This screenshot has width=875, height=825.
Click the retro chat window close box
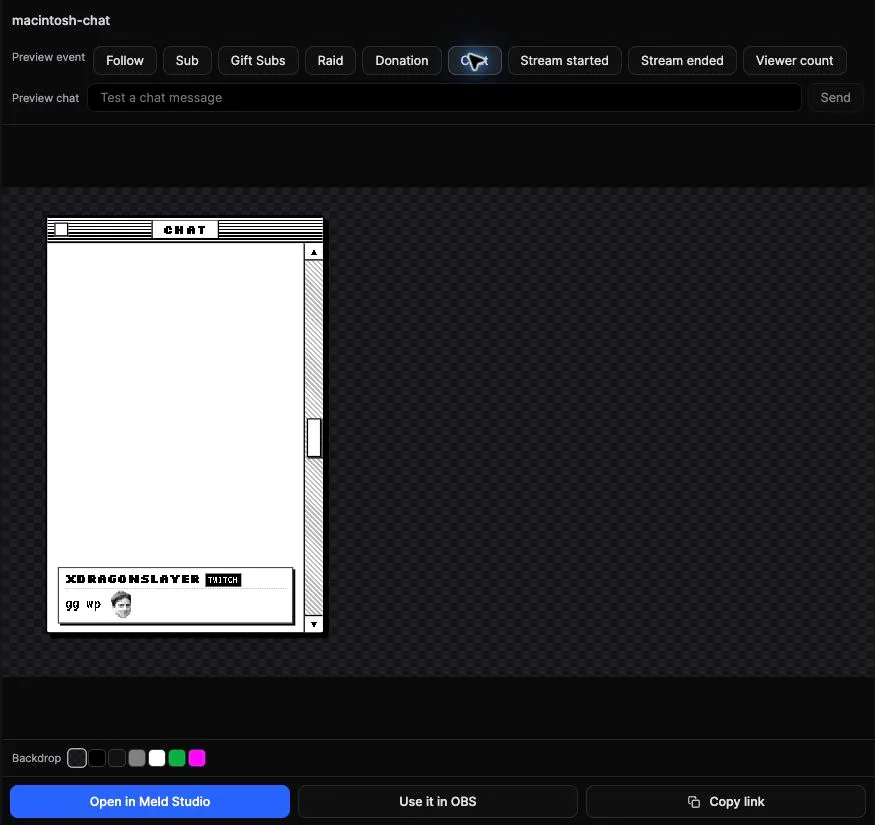pyautogui.click(x=61, y=229)
